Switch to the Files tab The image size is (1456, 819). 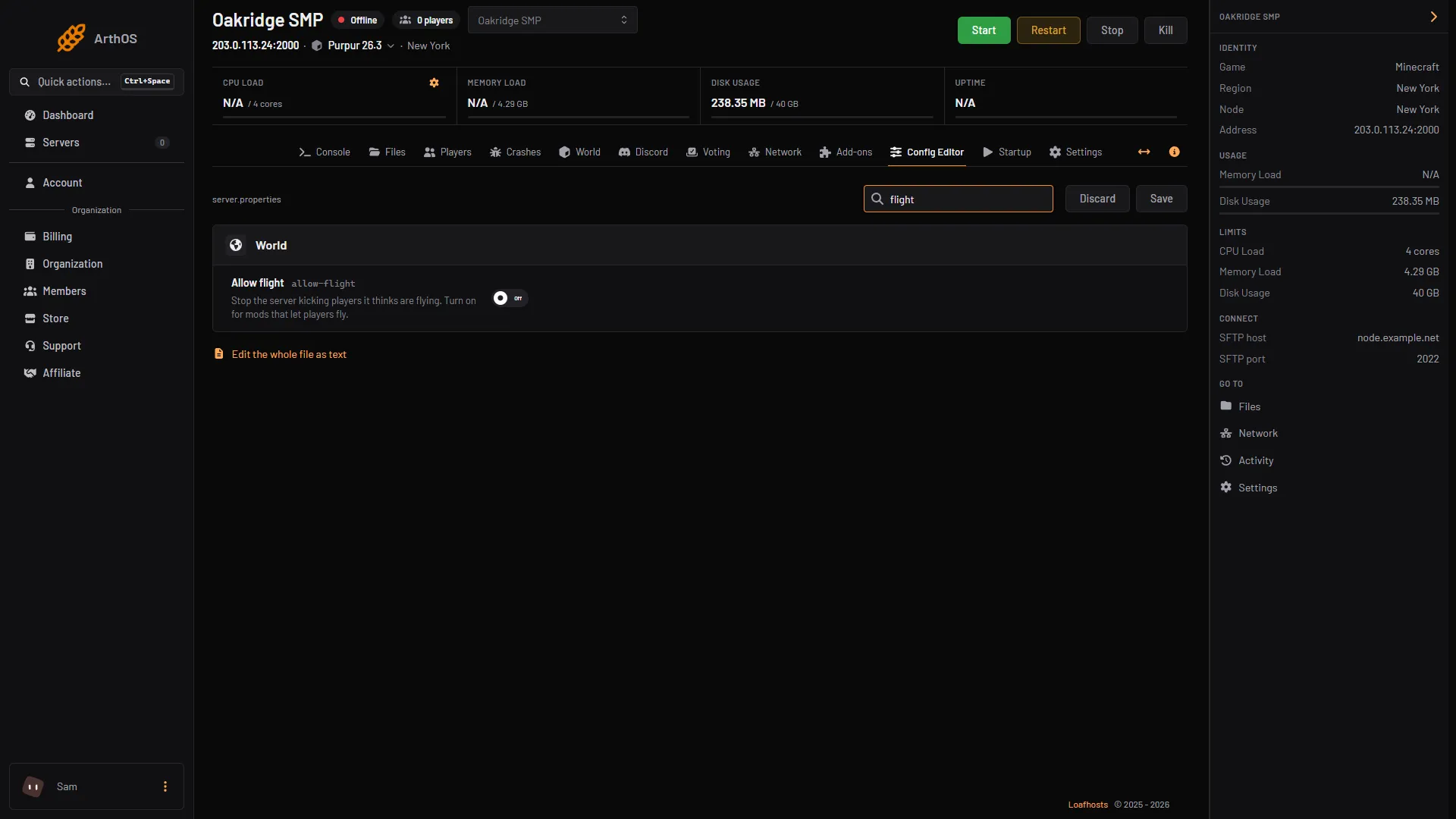(388, 152)
